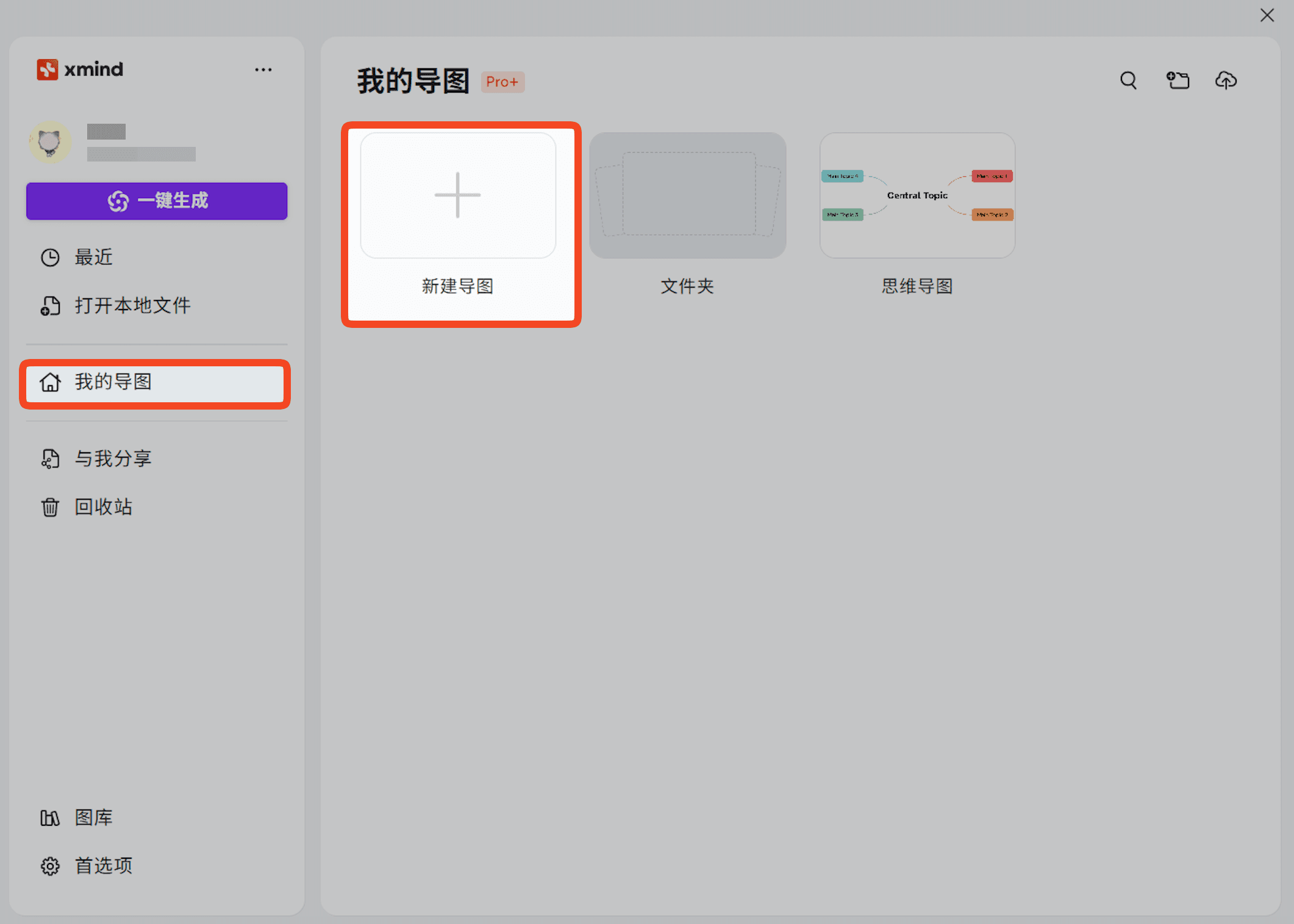Click the Pro+ badge

(502, 82)
